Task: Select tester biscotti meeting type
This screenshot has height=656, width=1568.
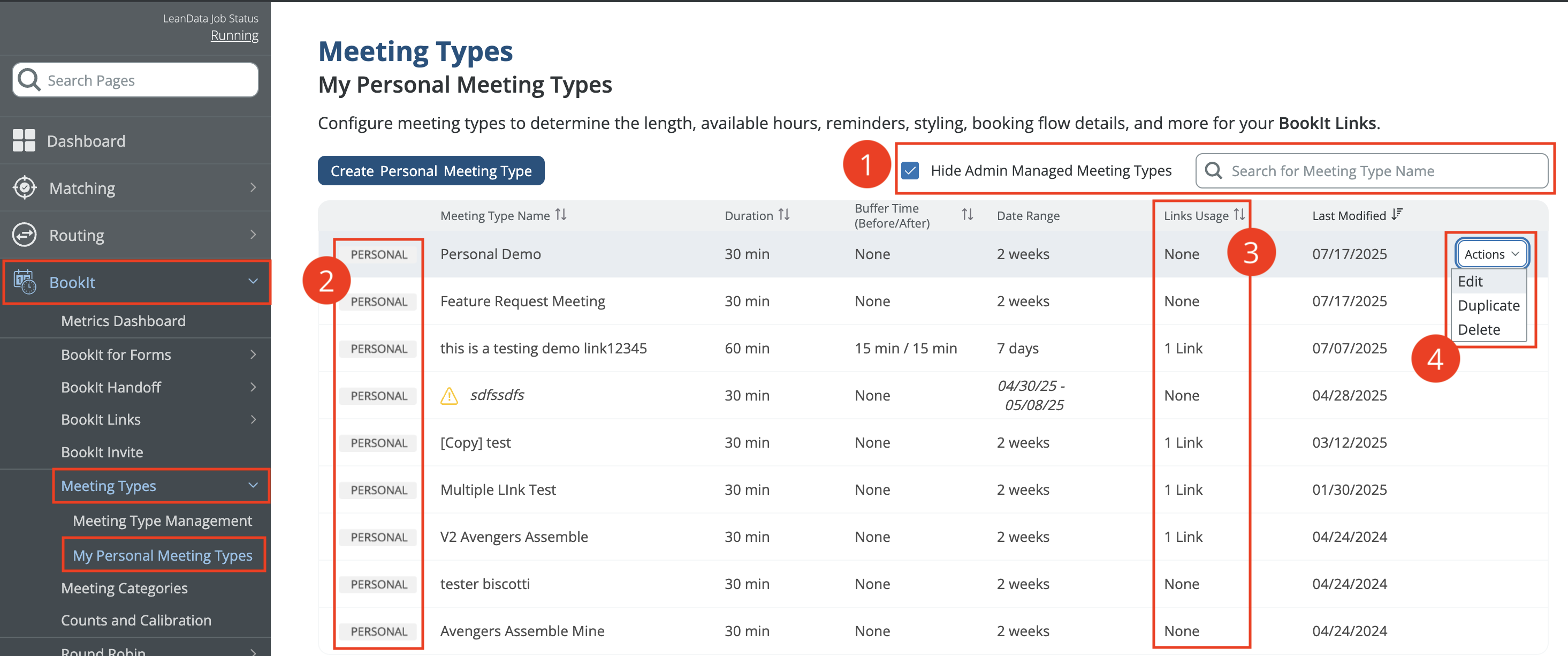Action: click(484, 584)
